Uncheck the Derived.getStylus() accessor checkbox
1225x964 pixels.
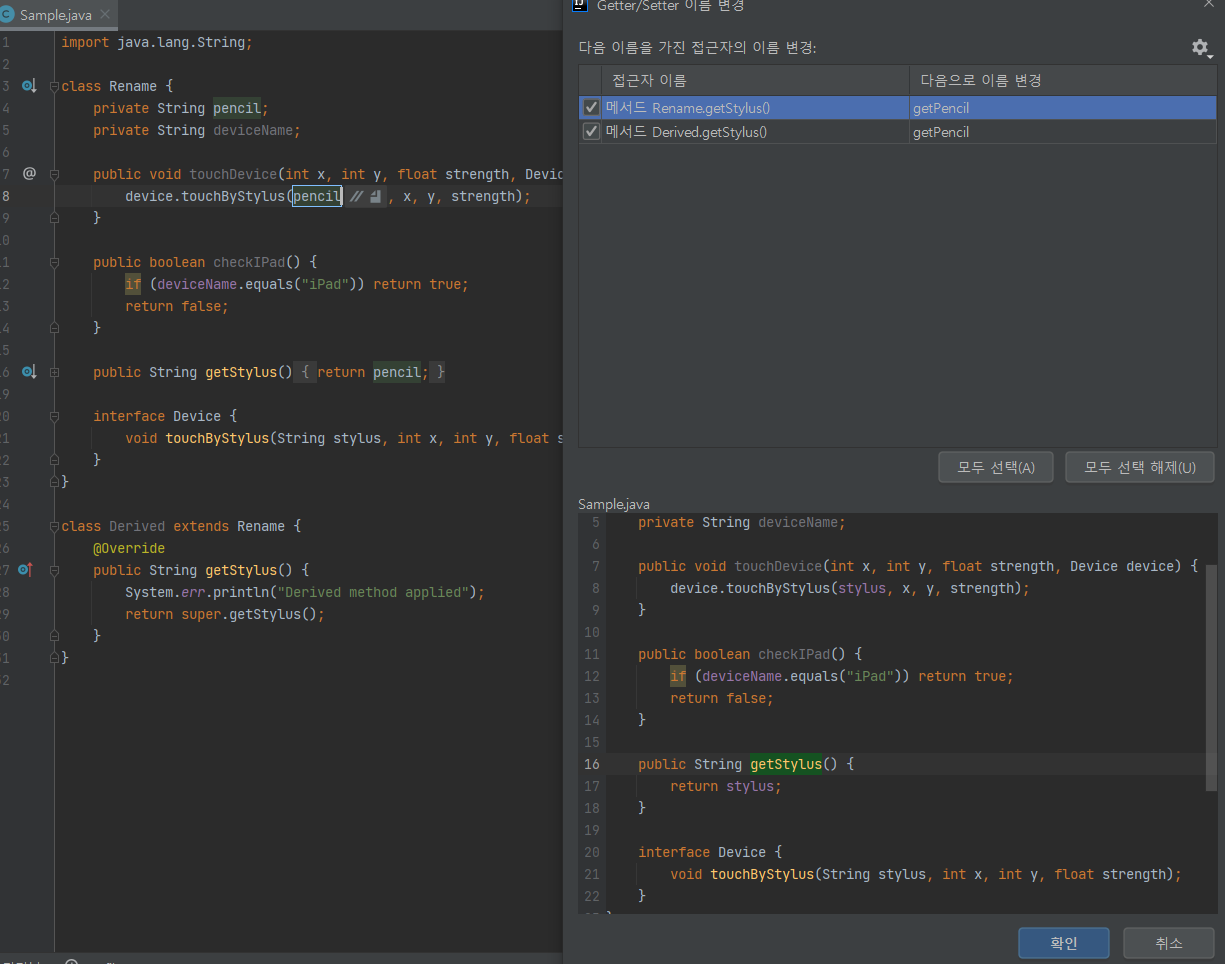592,132
